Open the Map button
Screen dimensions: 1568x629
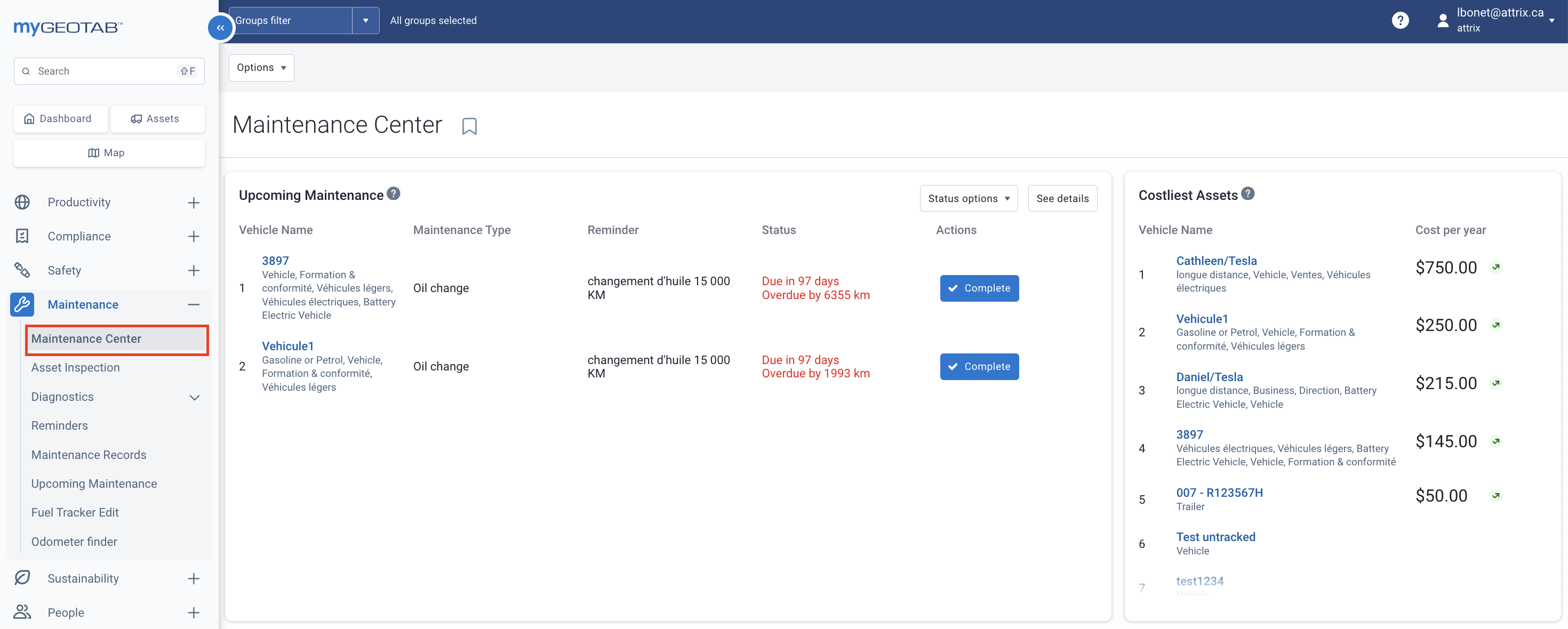pyautogui.click(x=109, y=152)
